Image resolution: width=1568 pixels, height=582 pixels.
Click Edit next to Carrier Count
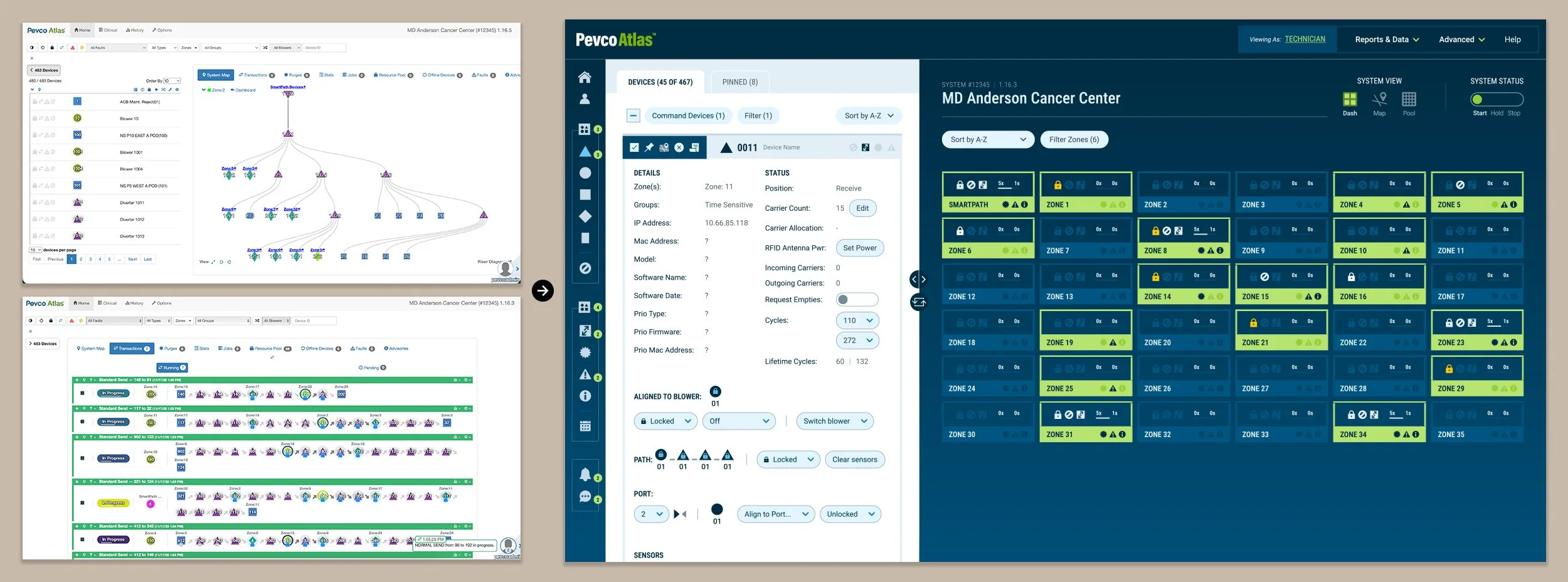(x=862, y=208)
